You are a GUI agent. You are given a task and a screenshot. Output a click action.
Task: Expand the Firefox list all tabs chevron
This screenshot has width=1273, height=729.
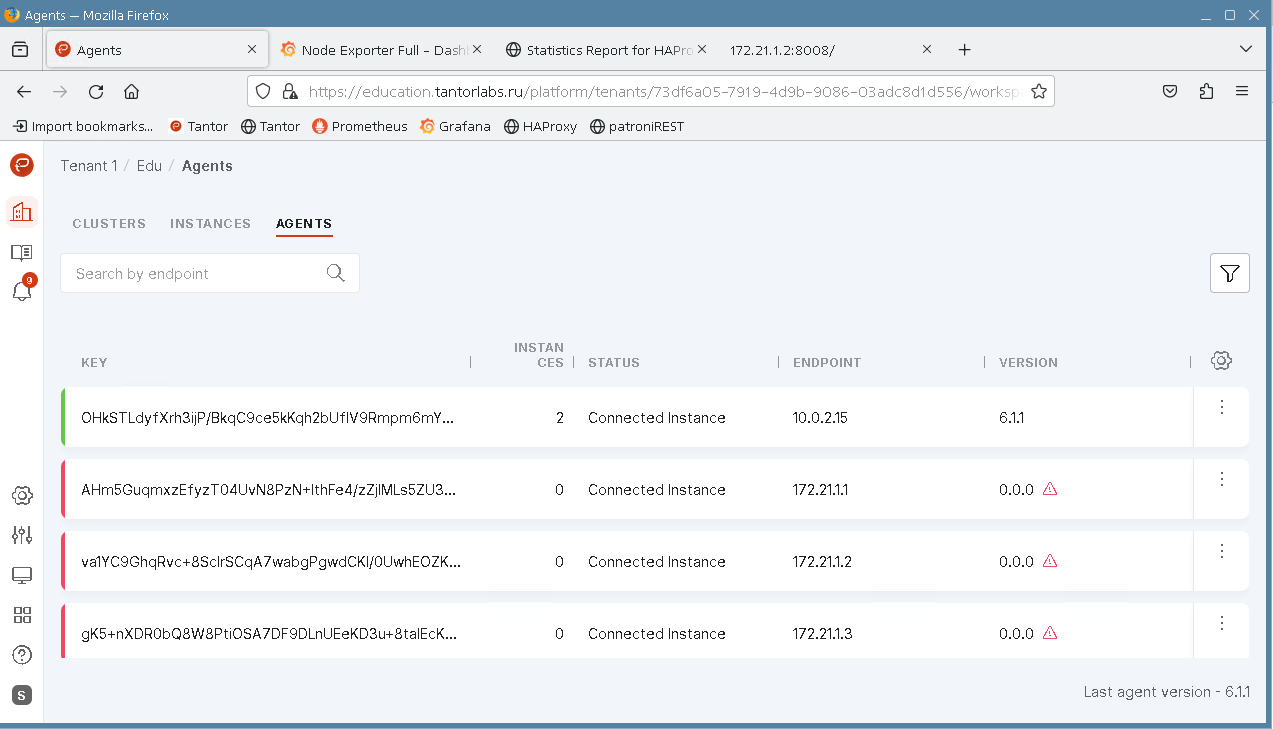[x=1245, y=49]
